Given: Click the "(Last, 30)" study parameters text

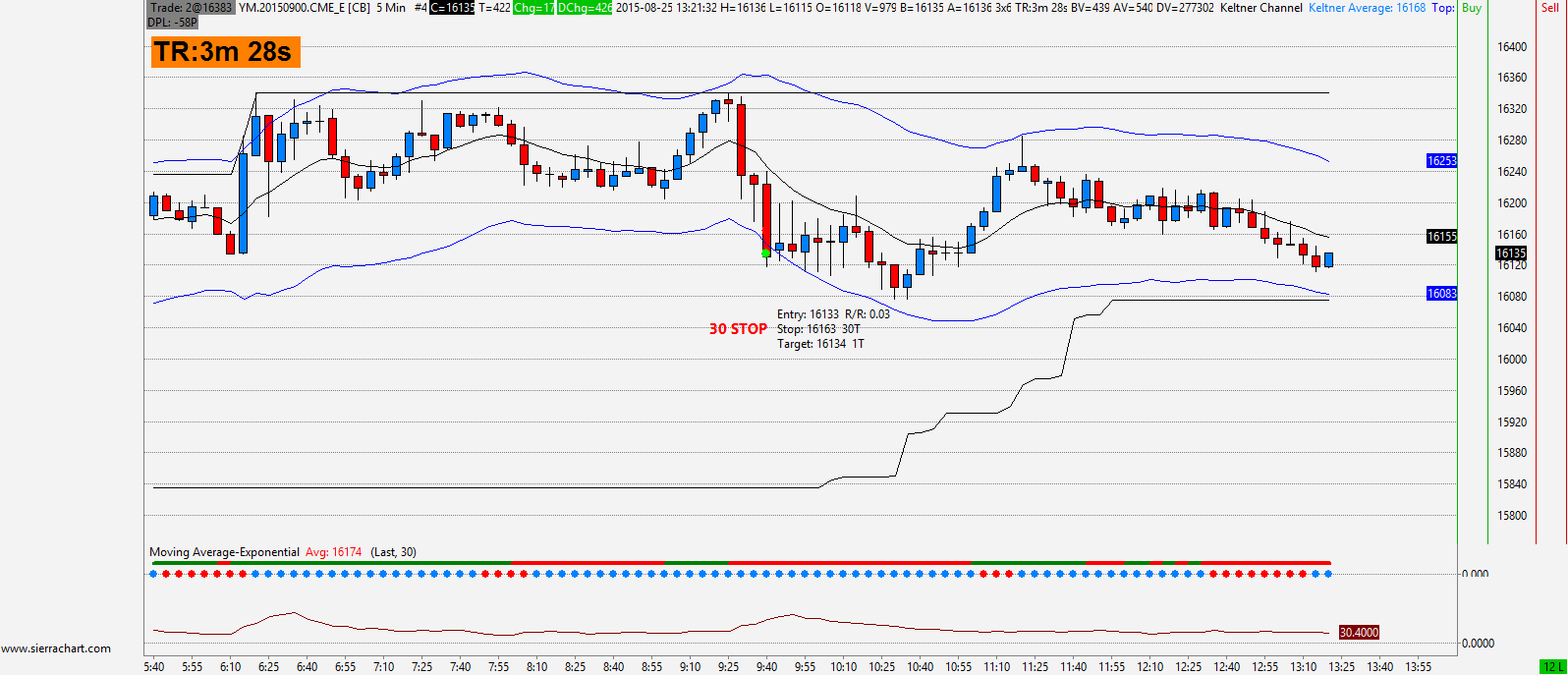Looking at the screenshot, I should 393,552.
